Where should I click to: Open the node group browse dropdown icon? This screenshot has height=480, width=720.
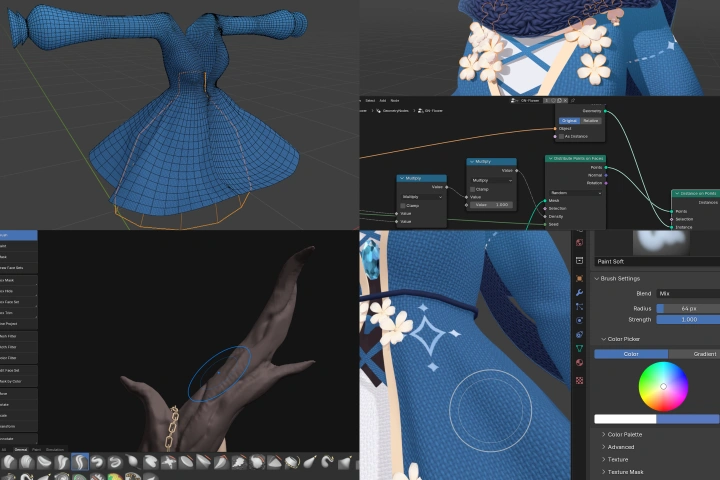(514, 101)
